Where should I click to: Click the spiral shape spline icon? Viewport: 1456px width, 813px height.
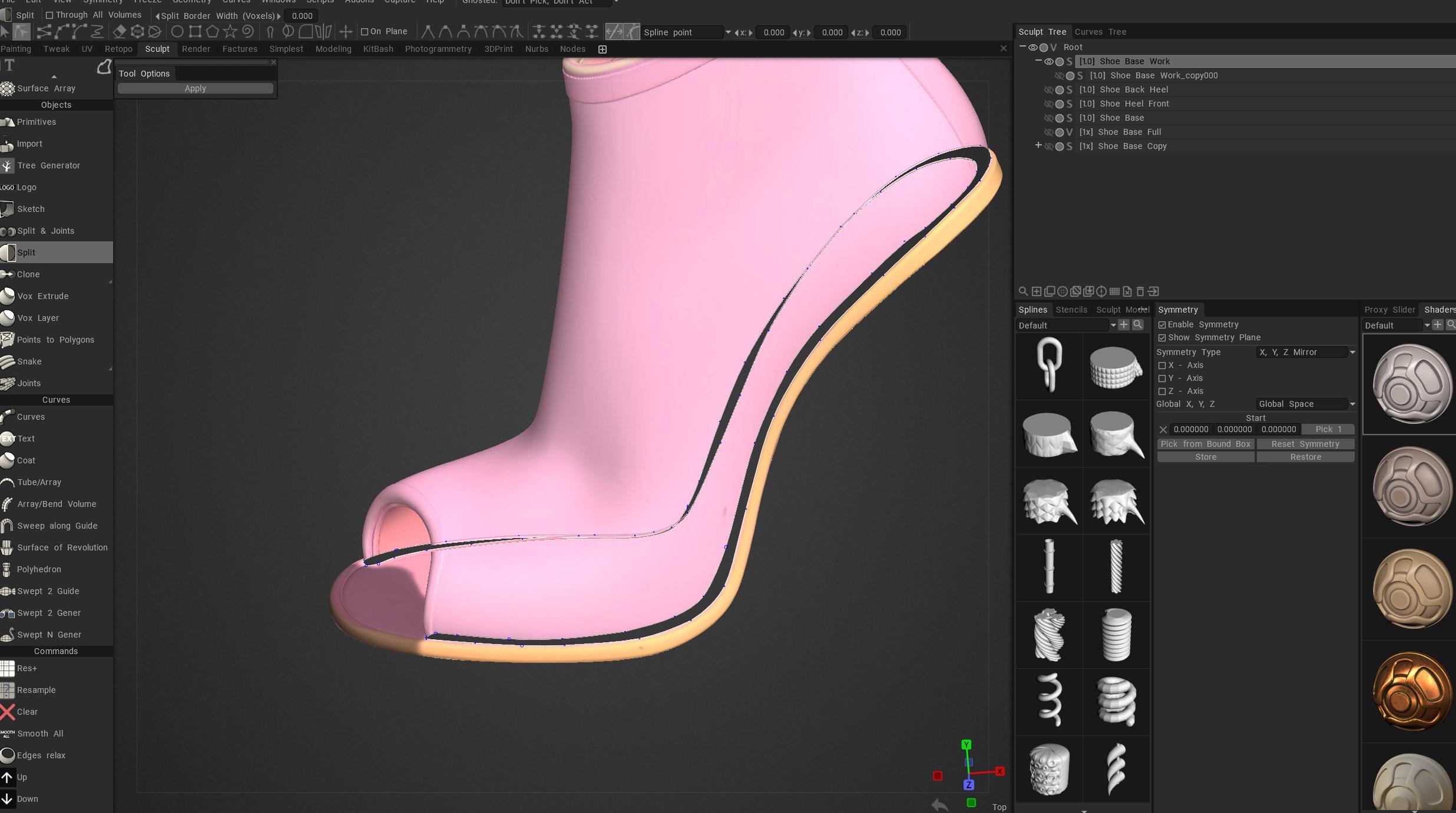coord(247,32)
